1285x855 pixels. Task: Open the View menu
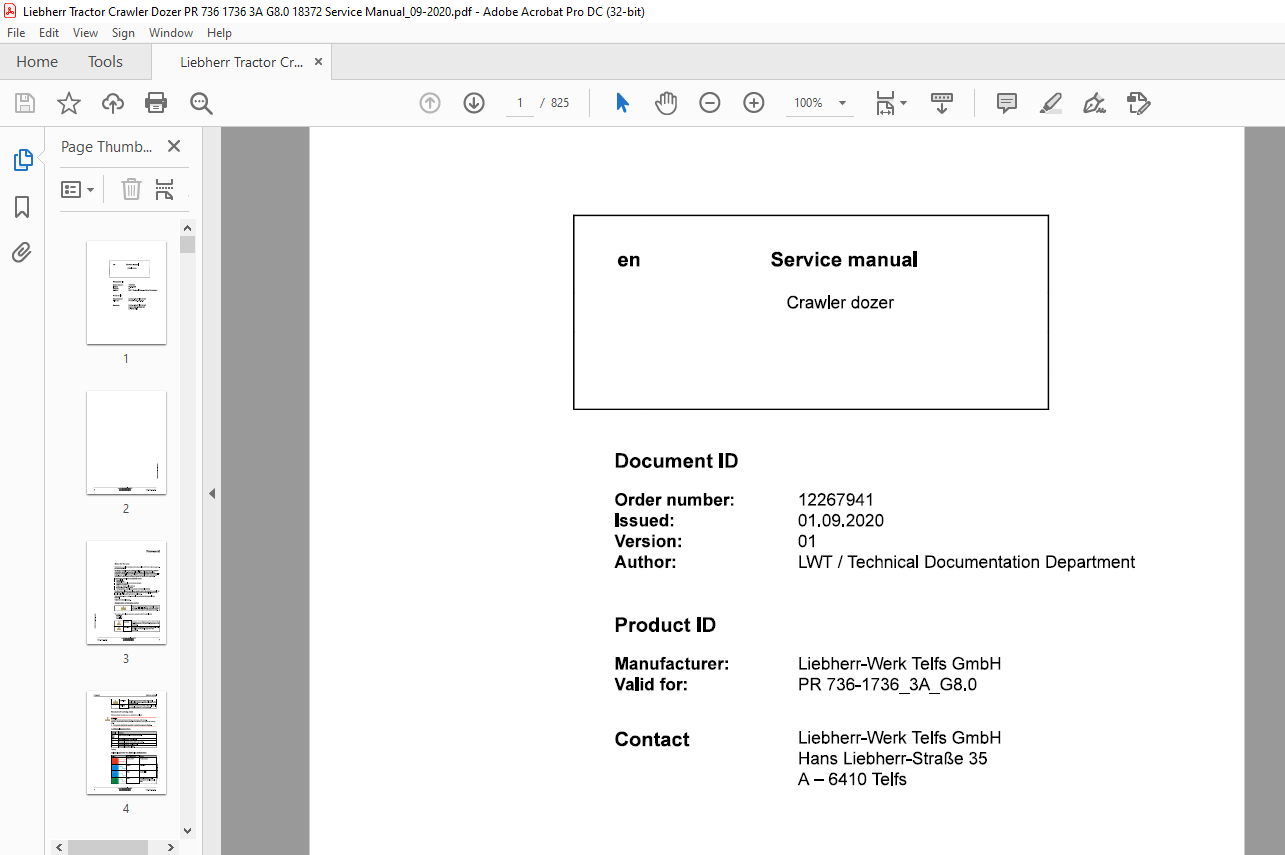pyautogui.click(x=85, y=33)
